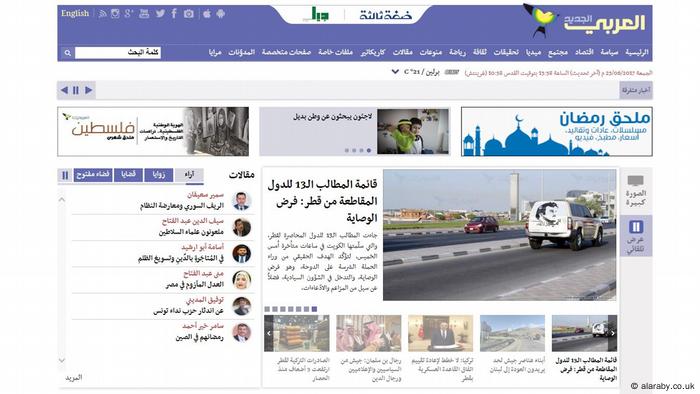Open ثقافة in the navigation menu
The image size is (700, 394).
pos(479,52)
